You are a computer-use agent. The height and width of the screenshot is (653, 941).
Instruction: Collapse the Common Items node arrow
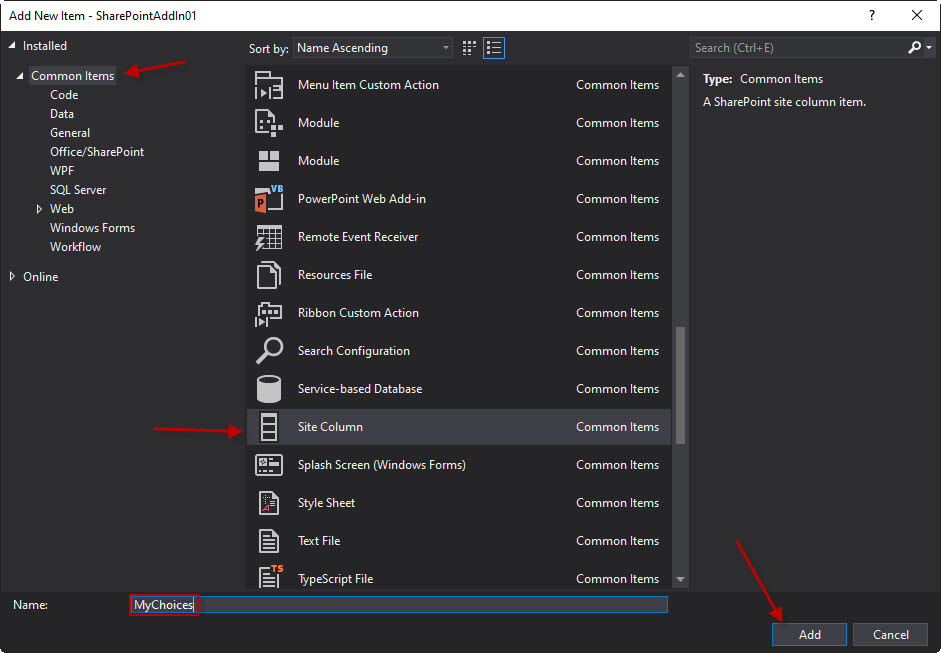coord(20,76)
